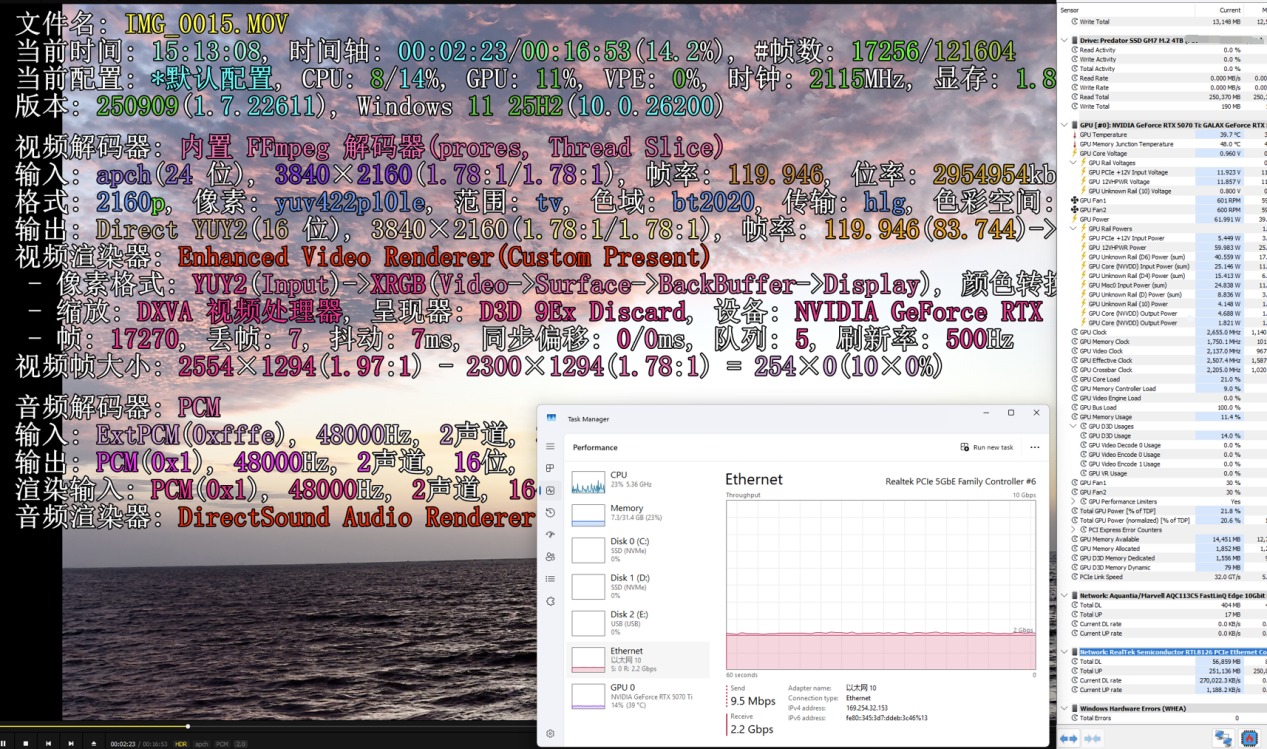Screen dimensions: 1267x749
Task: Open the Performance page icon in Task Manager
Action: click(550, 490)
